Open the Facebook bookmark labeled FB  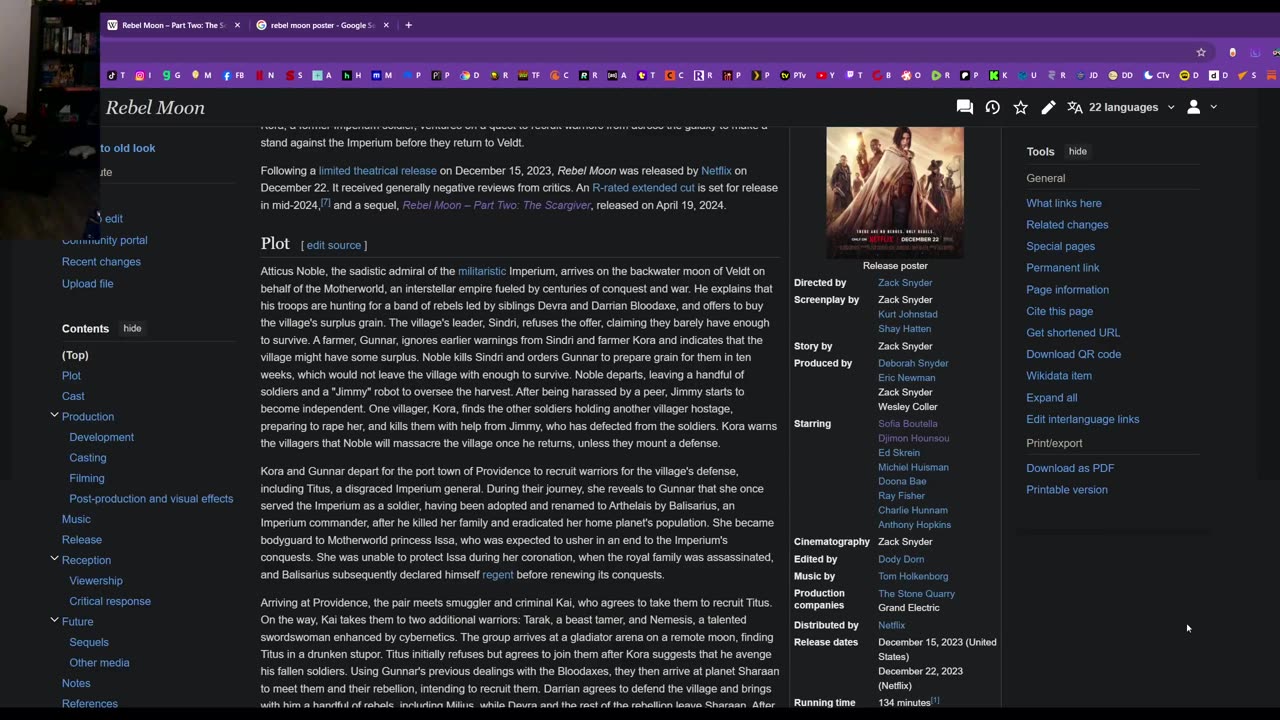233,75
